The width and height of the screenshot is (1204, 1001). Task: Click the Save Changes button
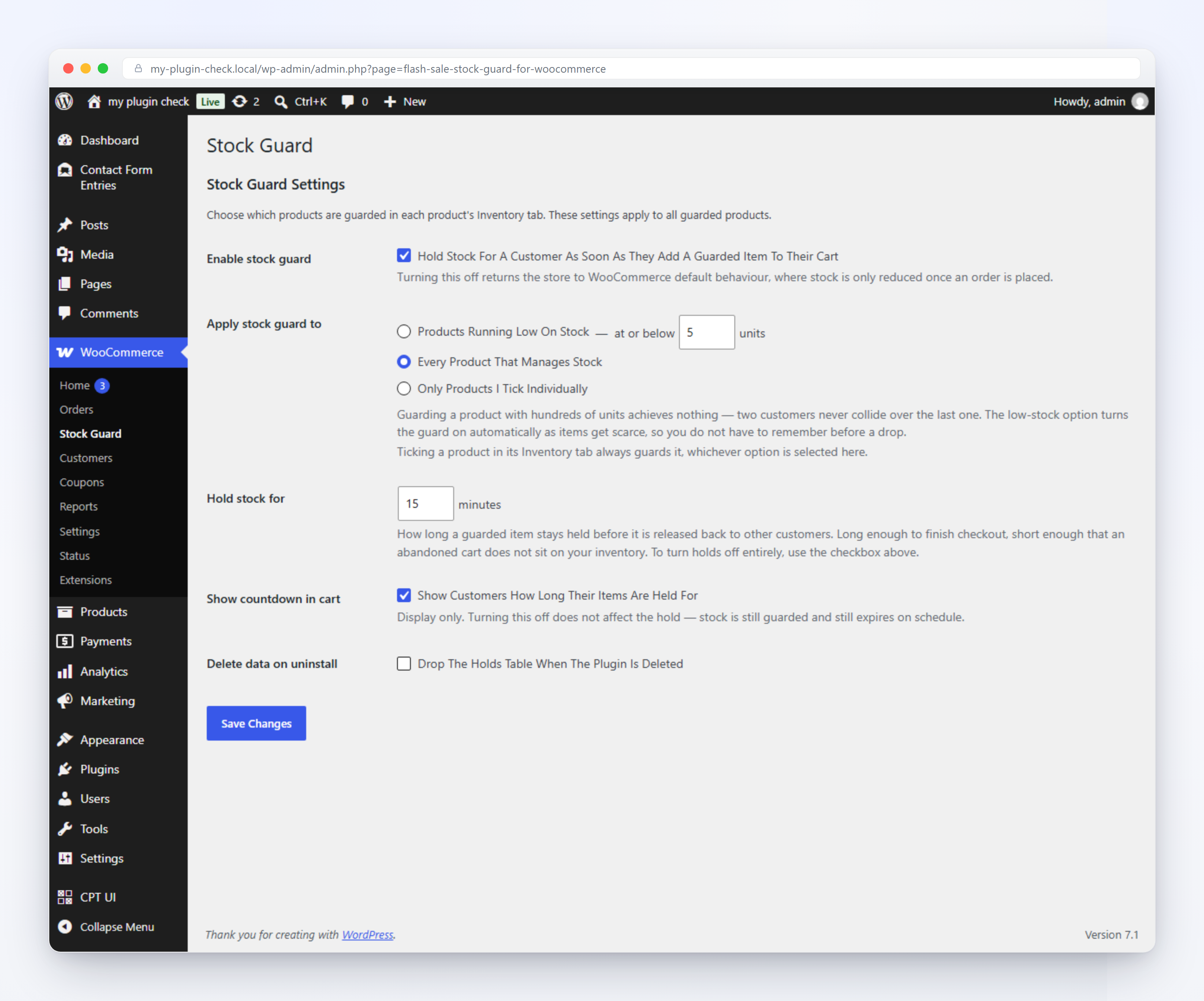(256, 723)
